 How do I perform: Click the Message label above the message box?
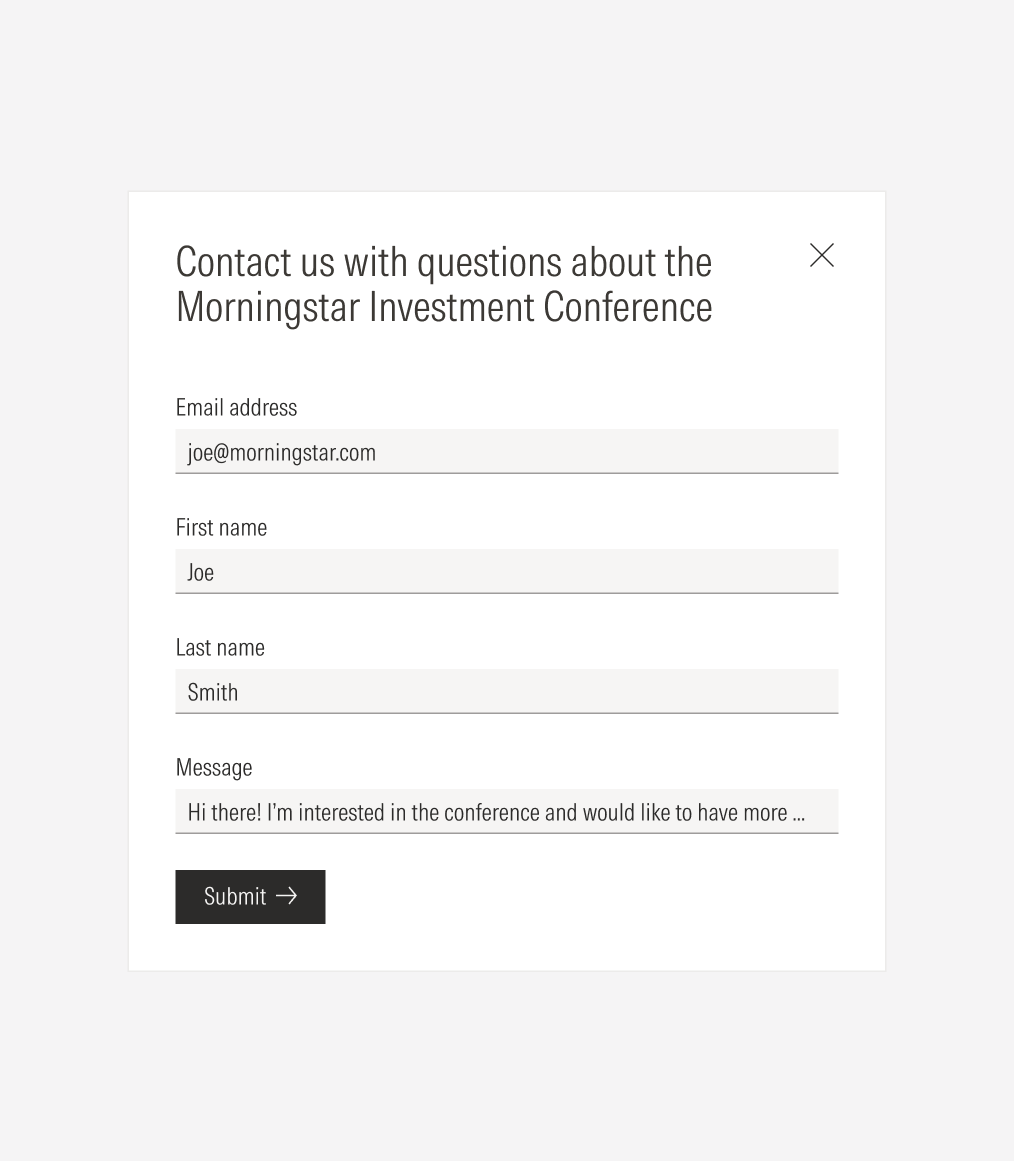click(x=214, y=767)
